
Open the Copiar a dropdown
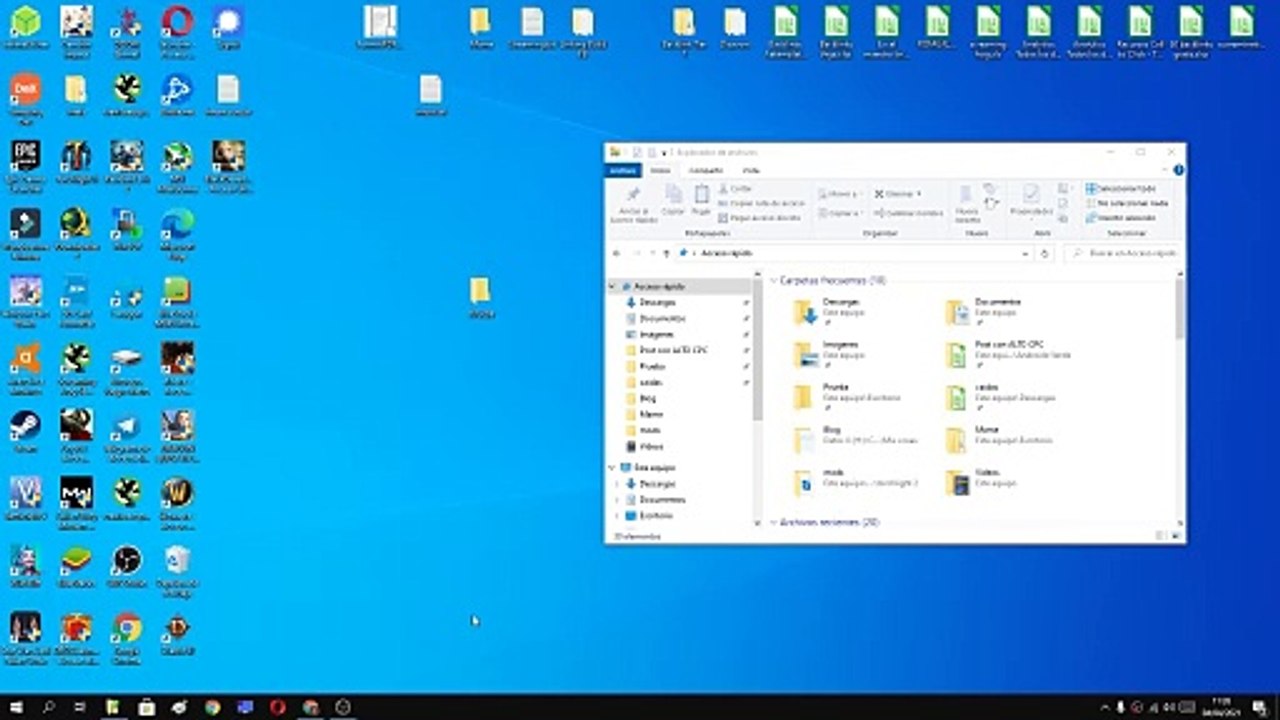842,213
